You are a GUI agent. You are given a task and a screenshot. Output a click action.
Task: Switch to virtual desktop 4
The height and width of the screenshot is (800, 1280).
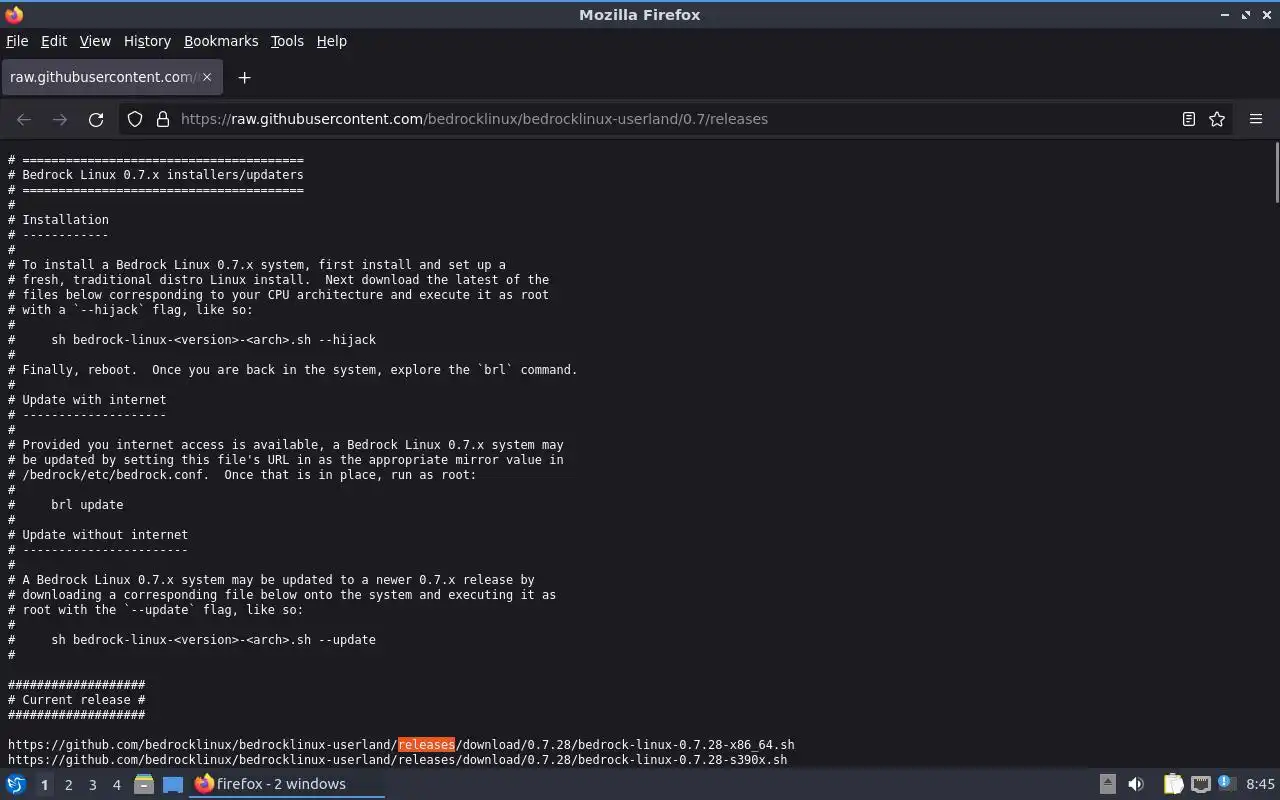[116, 785]
